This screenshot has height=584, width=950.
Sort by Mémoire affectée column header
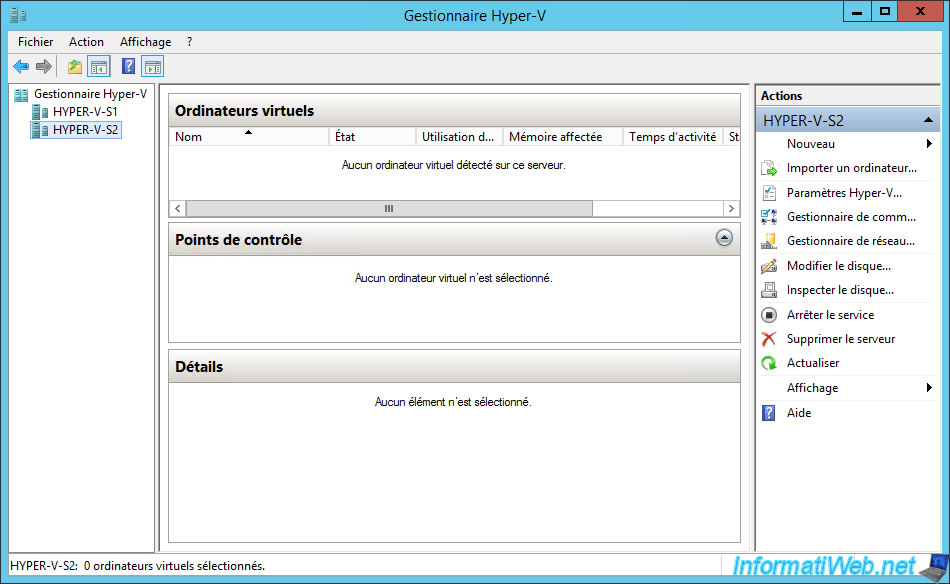point(562,137)
